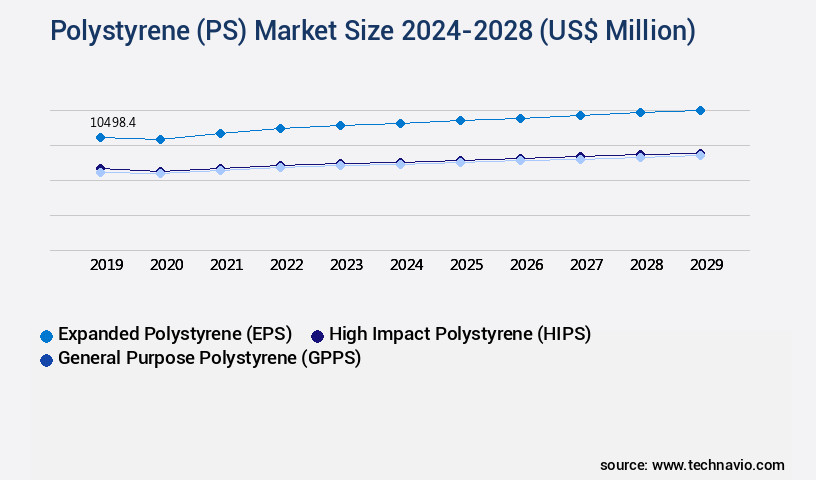The image size is (816, 480).
Task: Open the www.technavio.com source link
Action: click(x=718, y=465)
